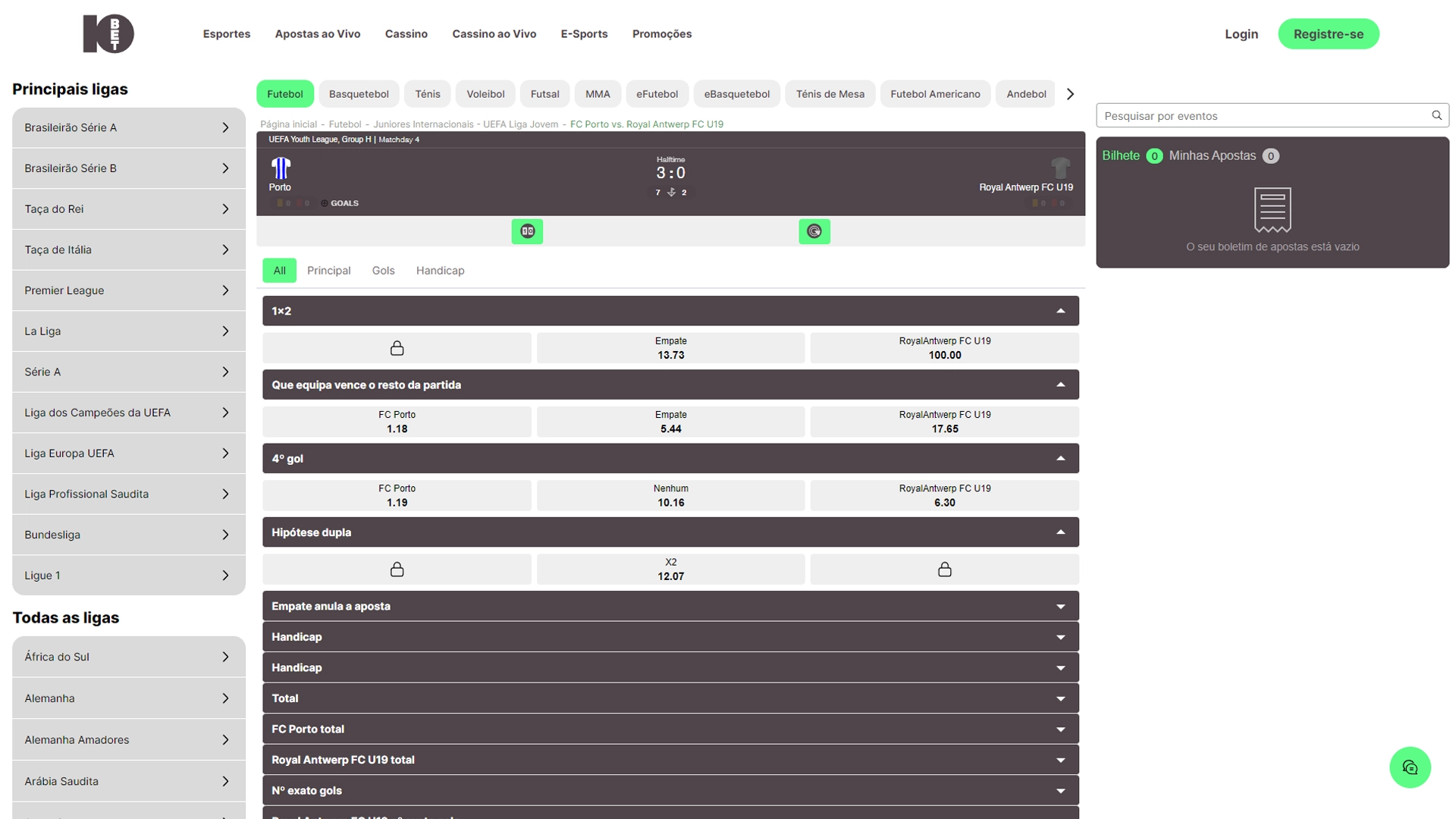
Task: Click last locked Hipótese dupla option
Action: click(x=944, y=570)
